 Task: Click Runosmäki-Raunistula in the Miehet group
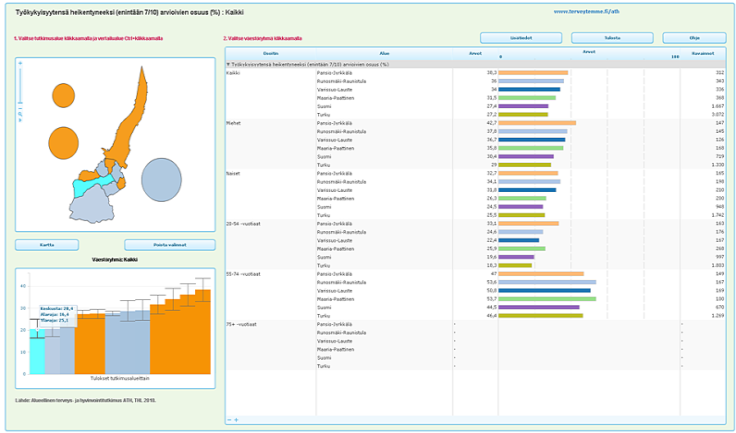coord(342,131)
